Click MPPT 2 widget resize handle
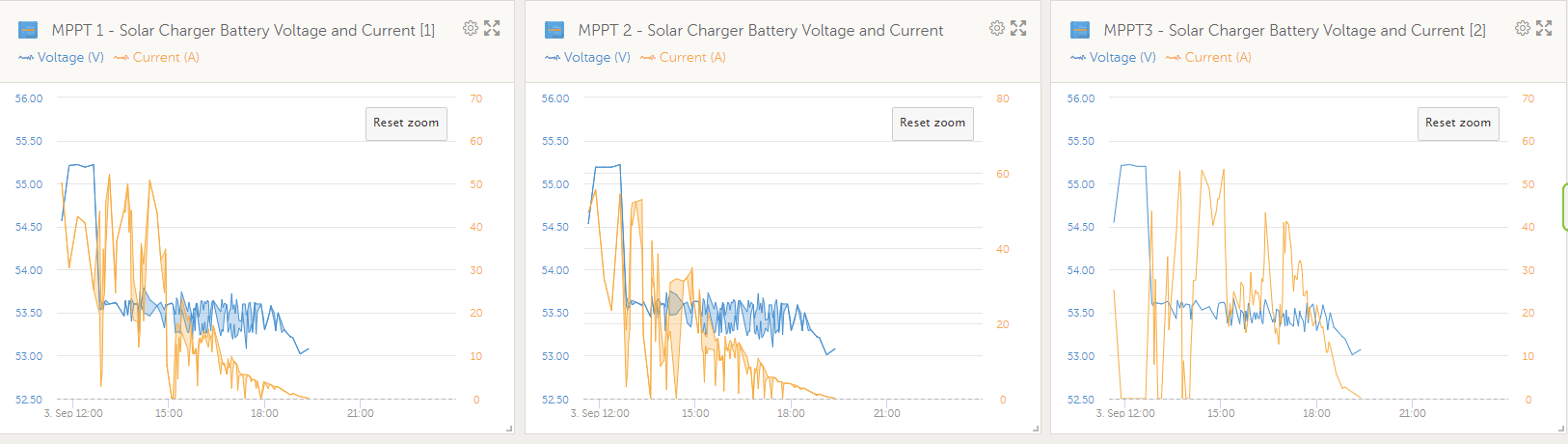 coord(1036,429)
